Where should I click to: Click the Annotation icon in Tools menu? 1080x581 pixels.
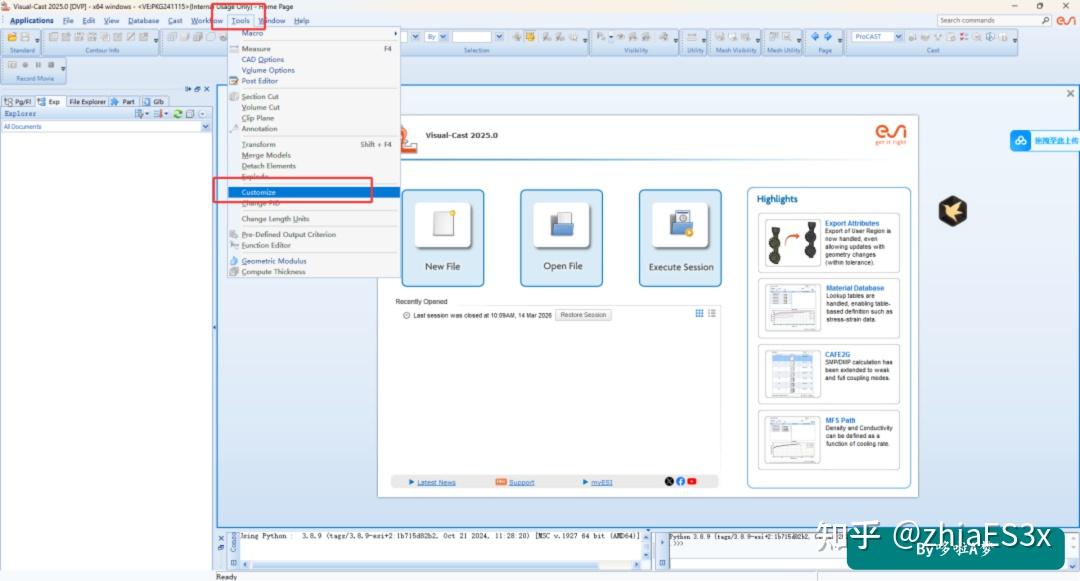(234, 129)
